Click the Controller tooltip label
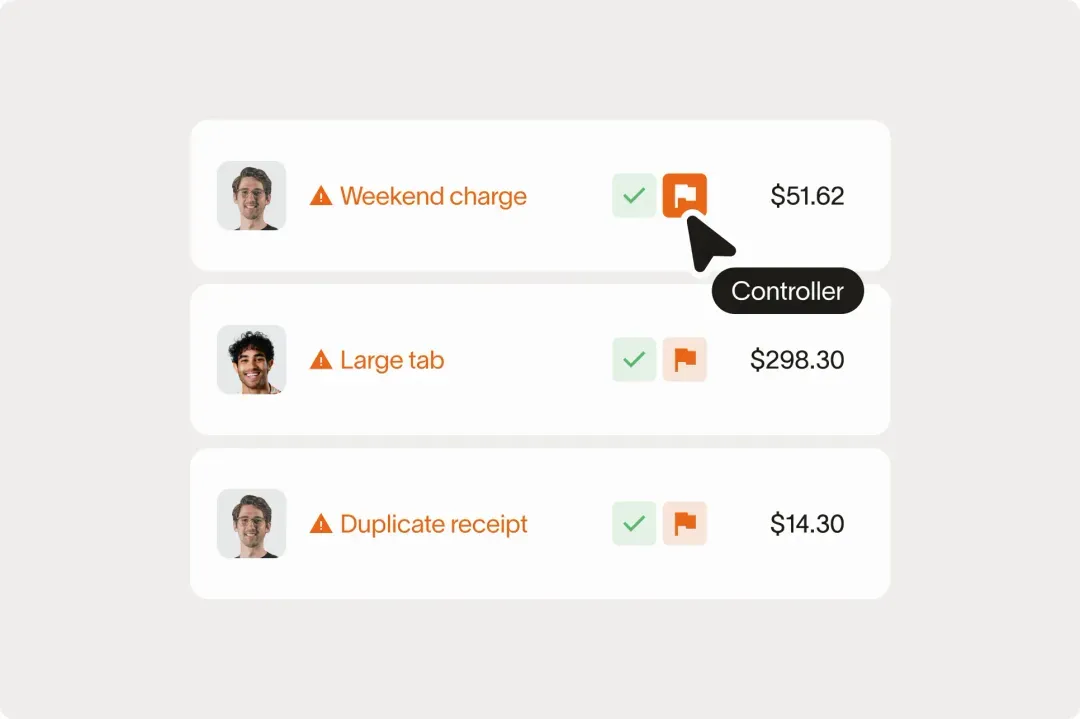The image size is (1080, 719). pos(787,291)
